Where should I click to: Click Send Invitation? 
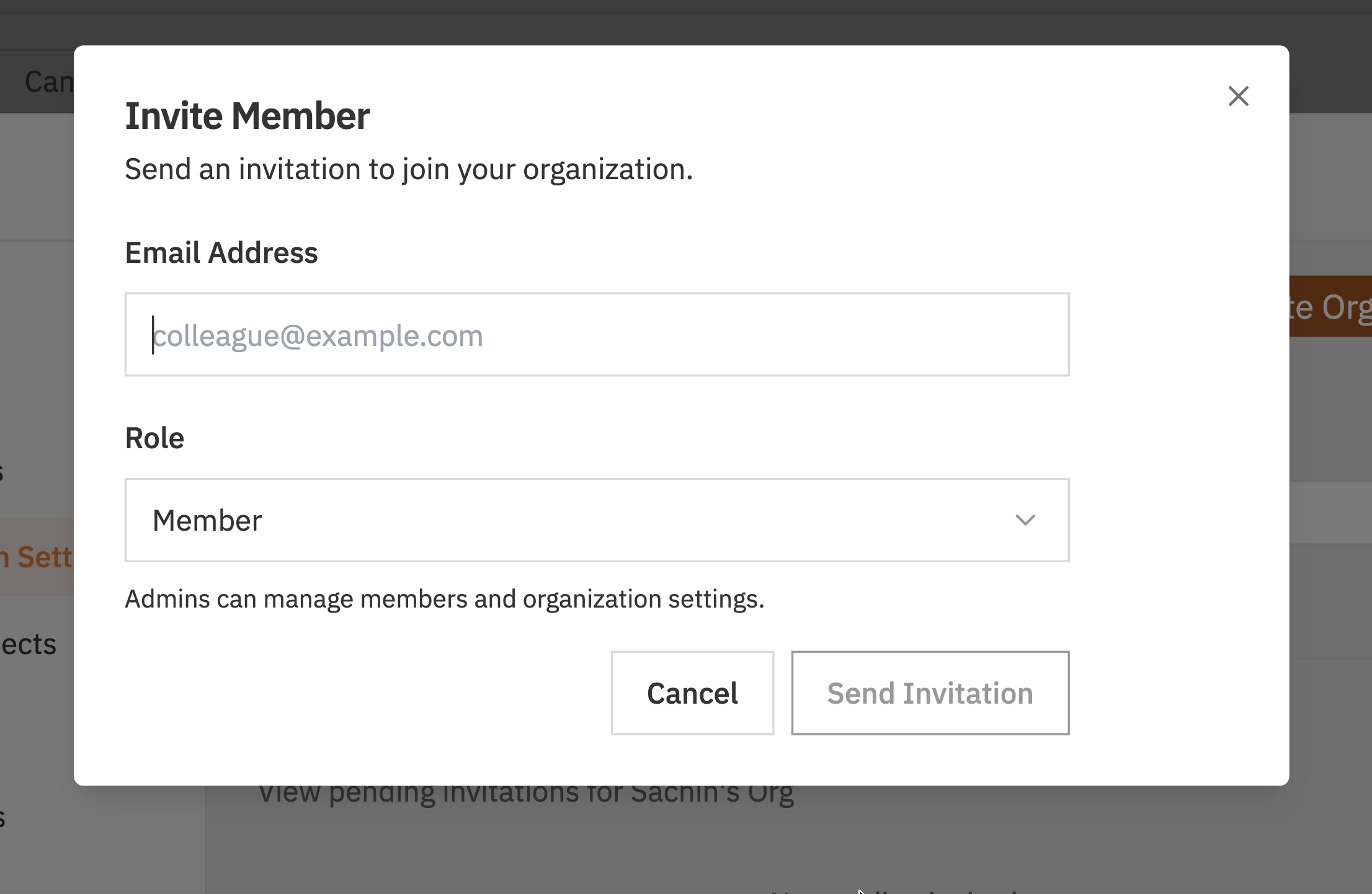929,693
